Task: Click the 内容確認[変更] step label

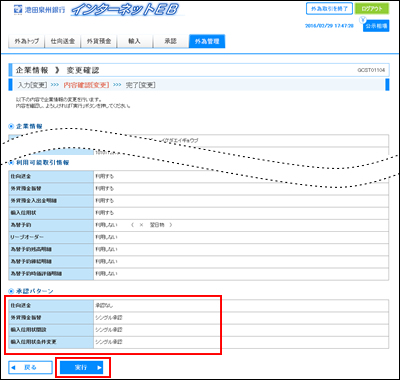Action: (x=86, y=85)
